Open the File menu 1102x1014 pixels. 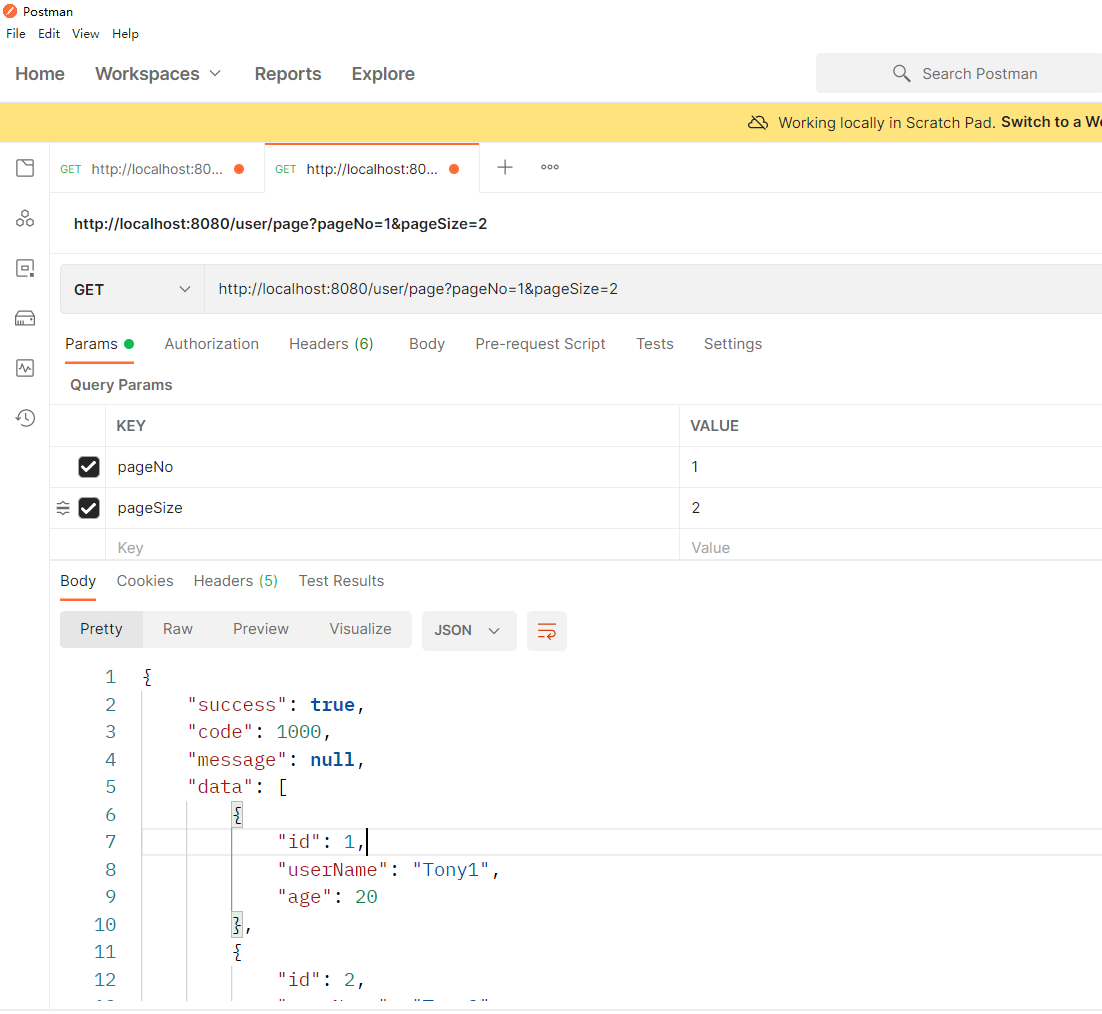click(15, 34)
